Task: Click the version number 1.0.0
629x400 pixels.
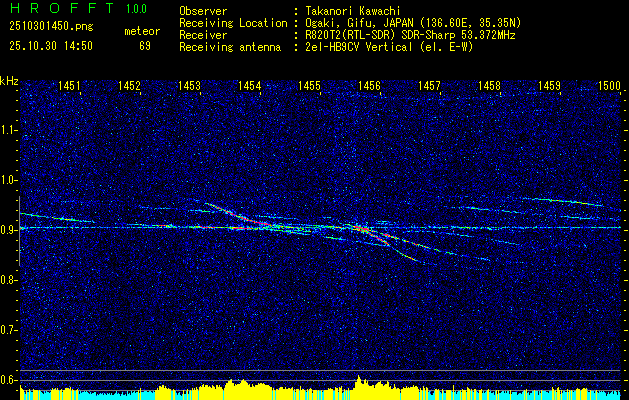Action: [x=136, y=9]
